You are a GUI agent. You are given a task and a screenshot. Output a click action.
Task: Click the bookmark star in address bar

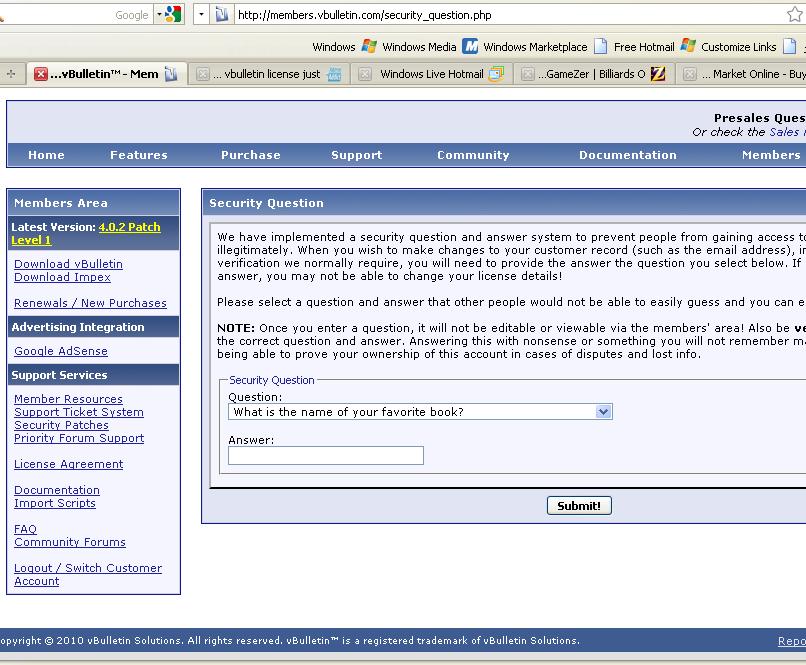pyautogui.click(x=794, y=14)
